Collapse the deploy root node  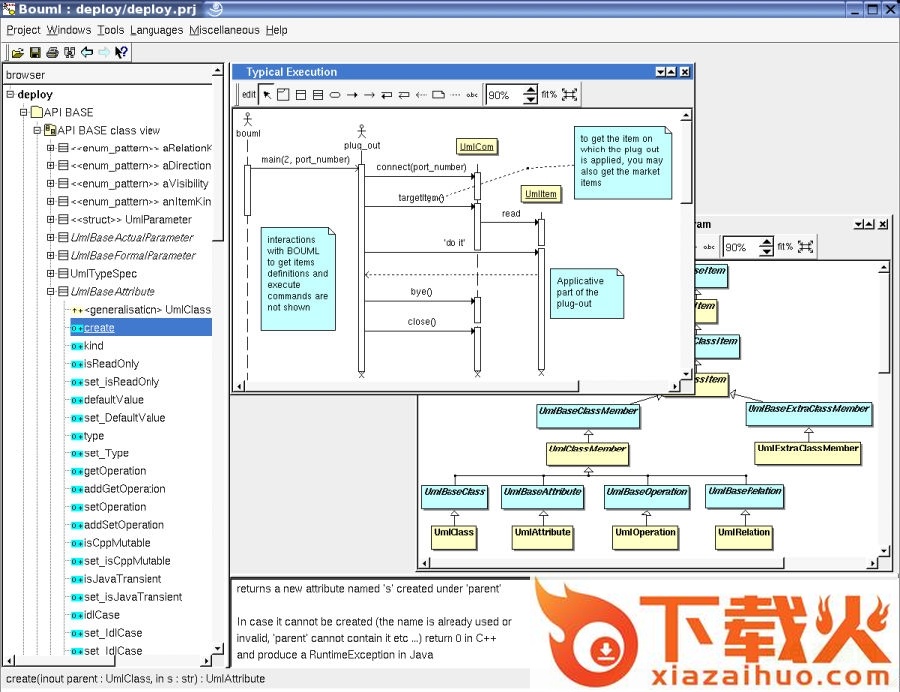(10, 94)
